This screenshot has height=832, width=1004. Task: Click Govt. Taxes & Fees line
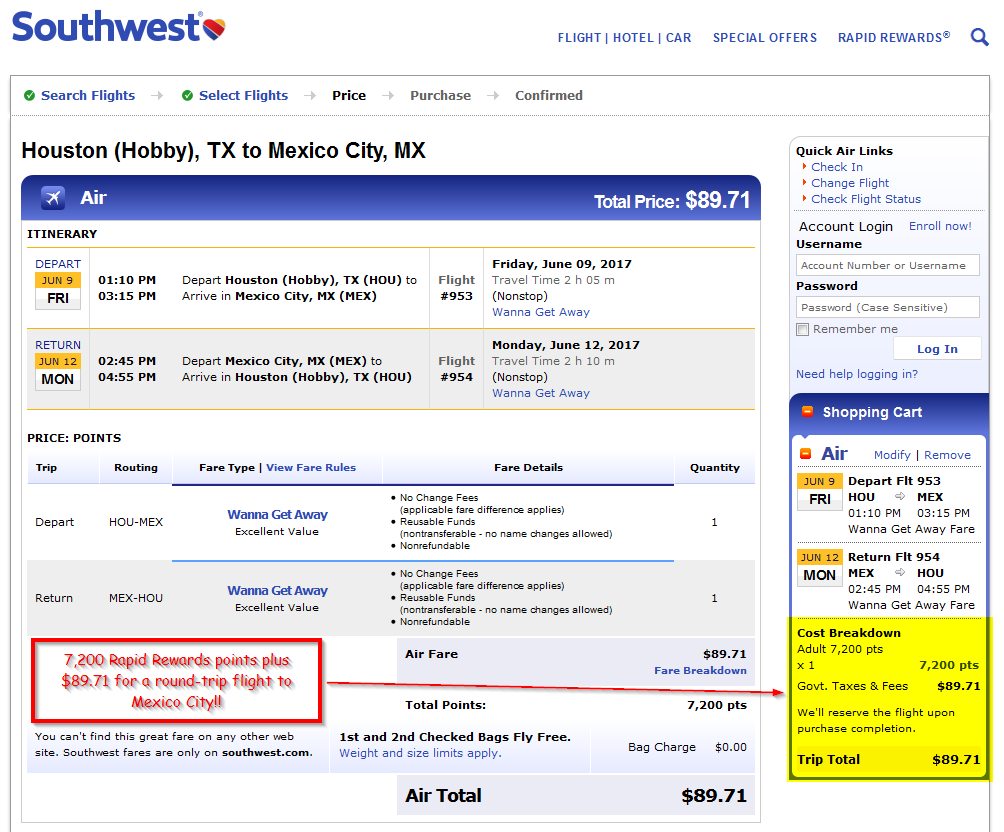click(x=889, y=687)
